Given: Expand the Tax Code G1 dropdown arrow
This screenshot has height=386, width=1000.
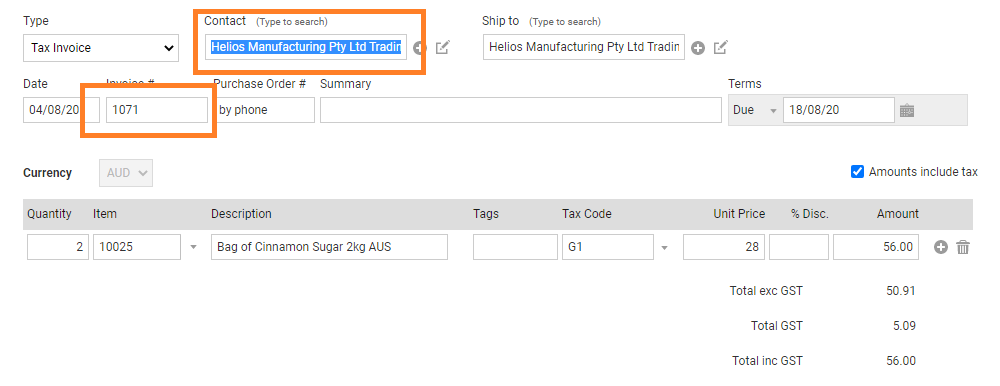Looking at the screenshot, I should (x=664, y=248).
